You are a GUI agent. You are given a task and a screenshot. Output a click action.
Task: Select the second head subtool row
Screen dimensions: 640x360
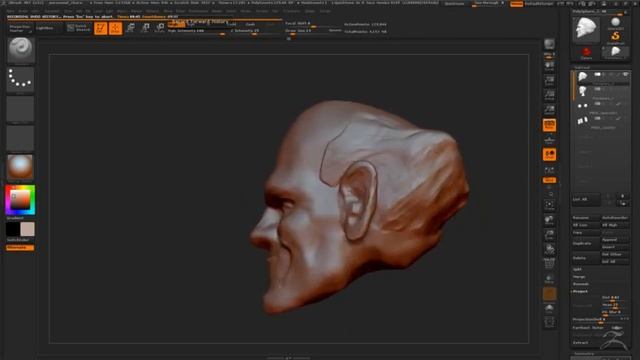603,93
